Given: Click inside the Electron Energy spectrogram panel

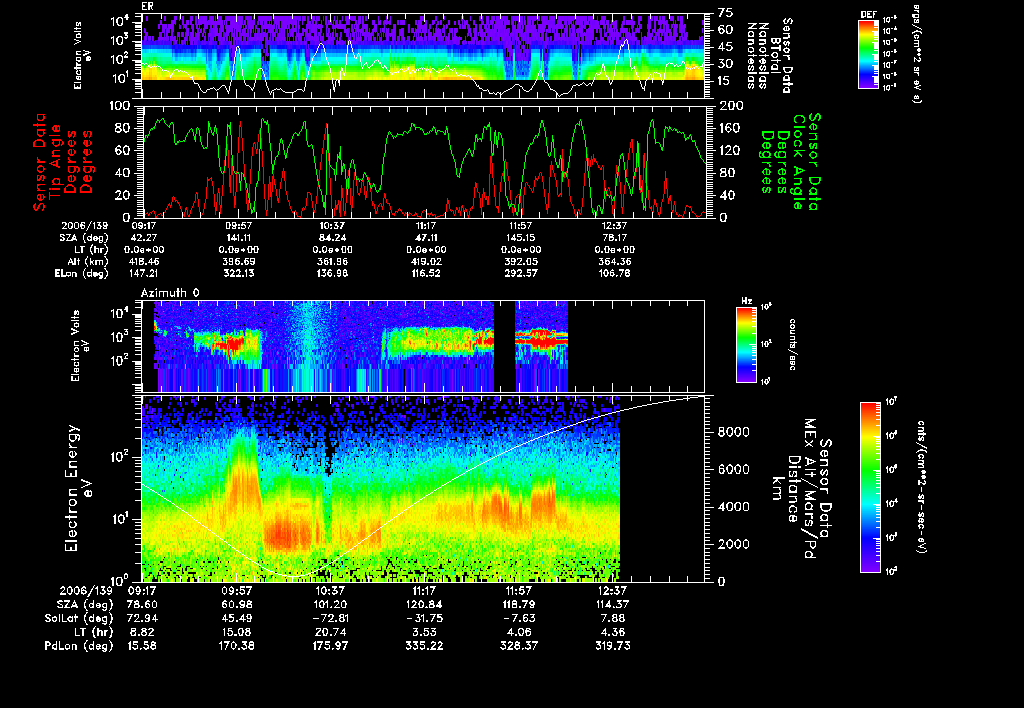Looking at the screenshot, I should [x=423, y=489].
